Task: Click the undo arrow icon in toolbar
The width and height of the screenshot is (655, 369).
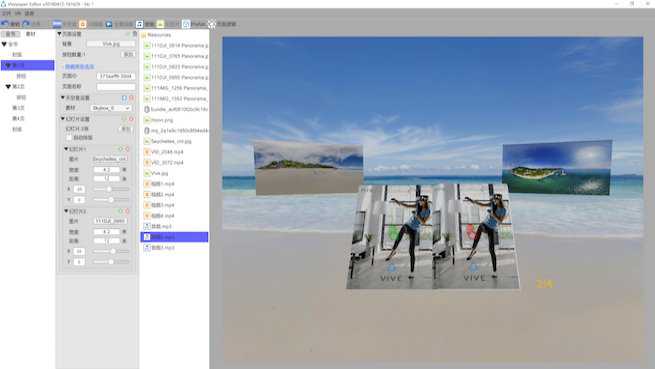Action: (5, 24)
